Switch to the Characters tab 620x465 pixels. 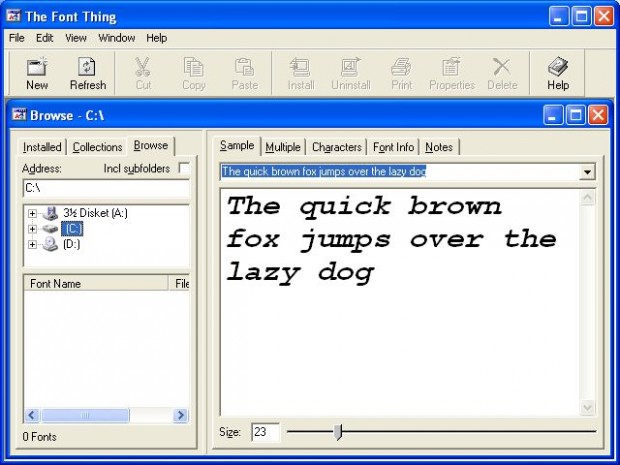[337, 147]
